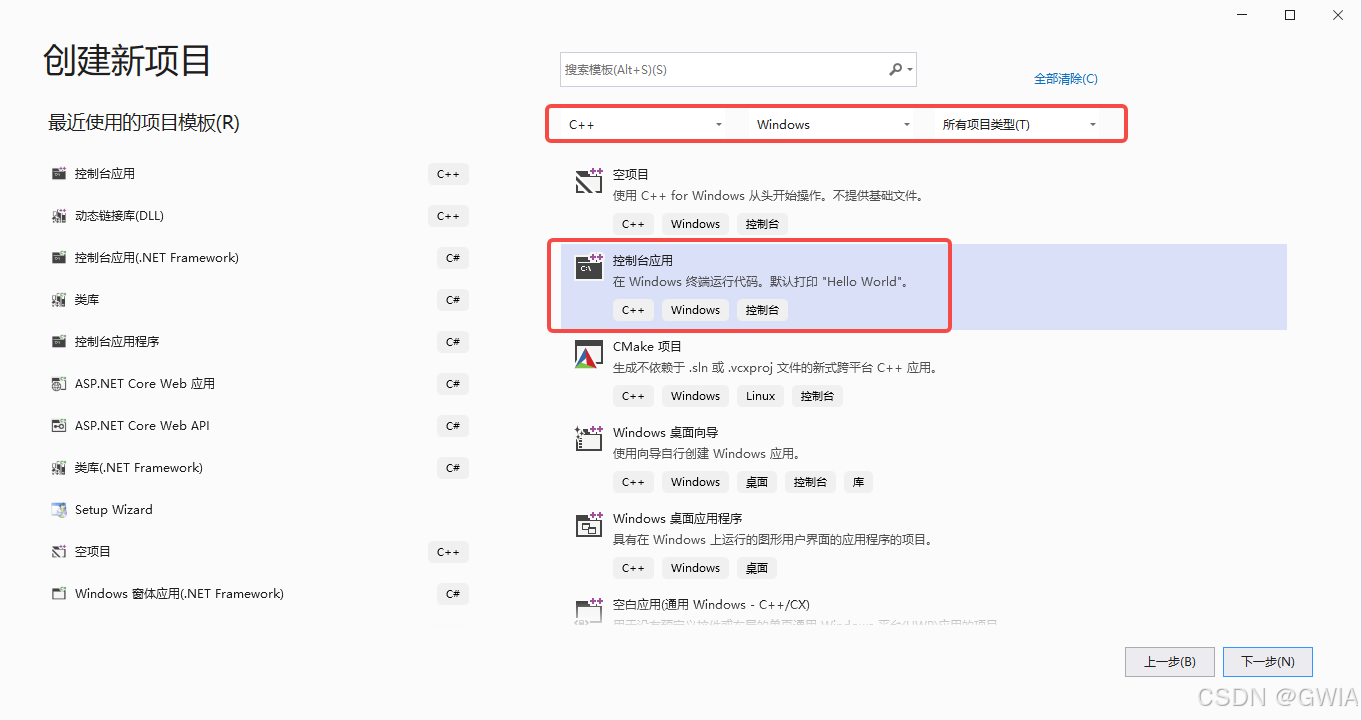Viewport: 1362px width, 720px height.
Task: Select the Windows 桌面应用程序 template title
Action: [677, 518]
